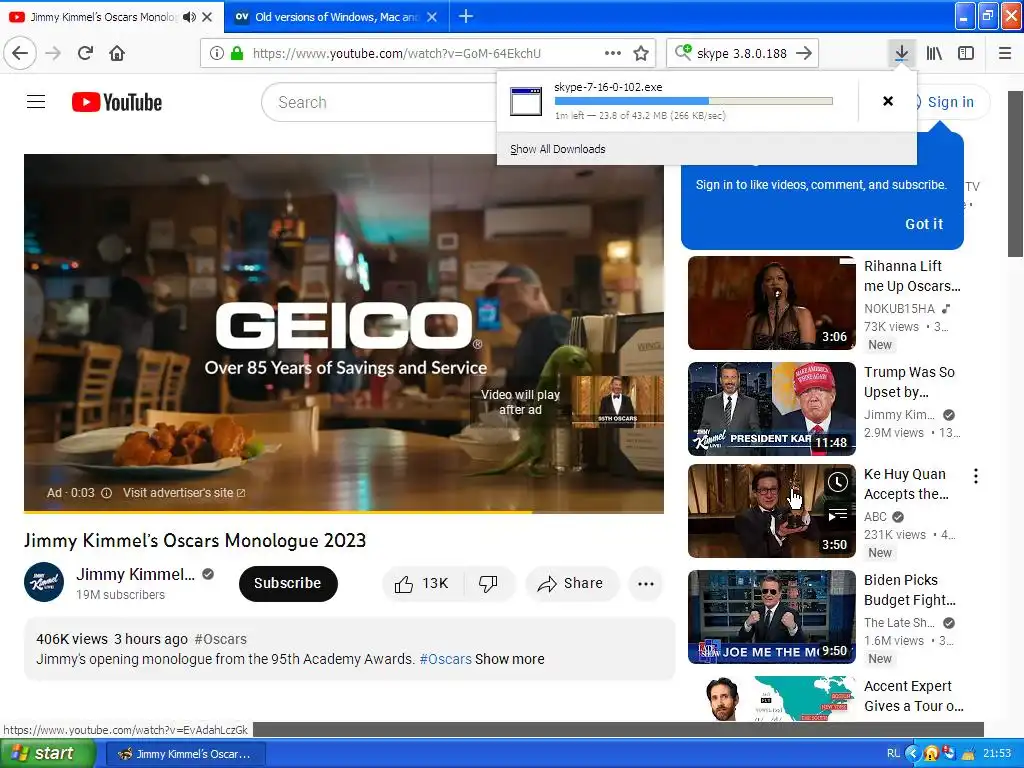Image resolution: width=1024 pixels, height=768 pixels.
Task: Click Jimmy Kimmel channel name link
Action: coord(135,575)
